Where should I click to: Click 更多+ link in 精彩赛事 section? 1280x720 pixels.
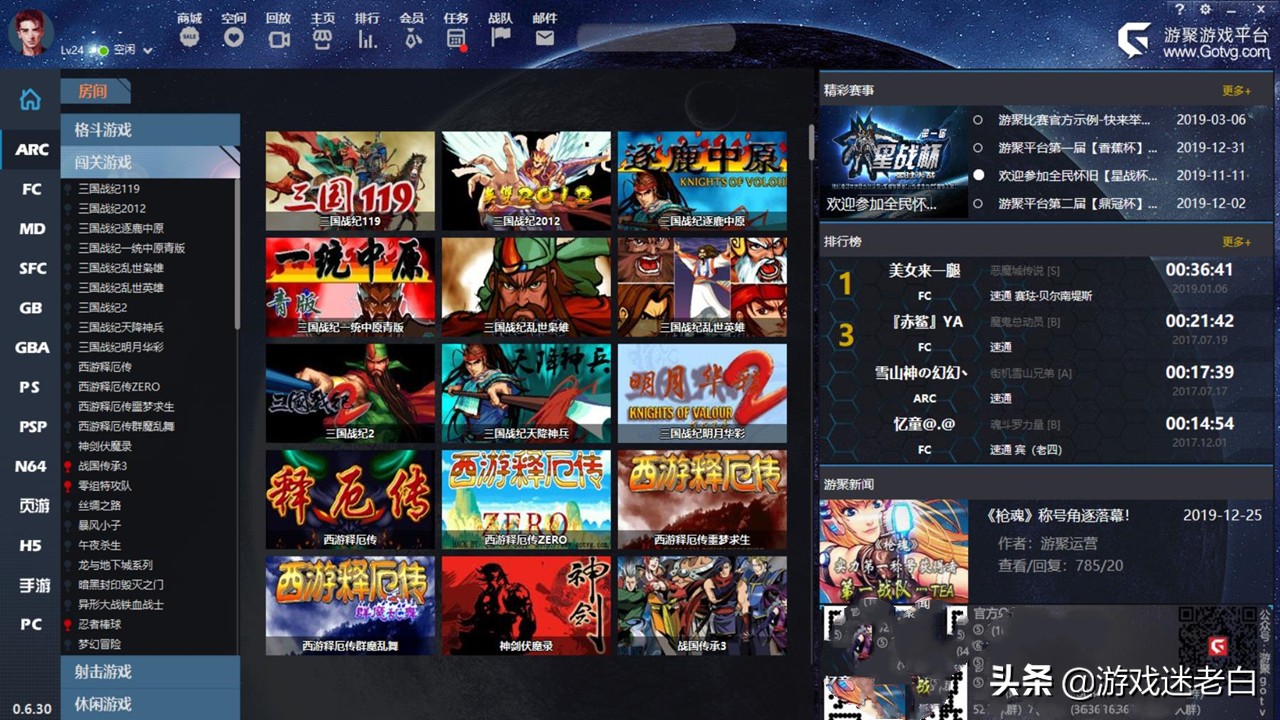point(1236,91)
